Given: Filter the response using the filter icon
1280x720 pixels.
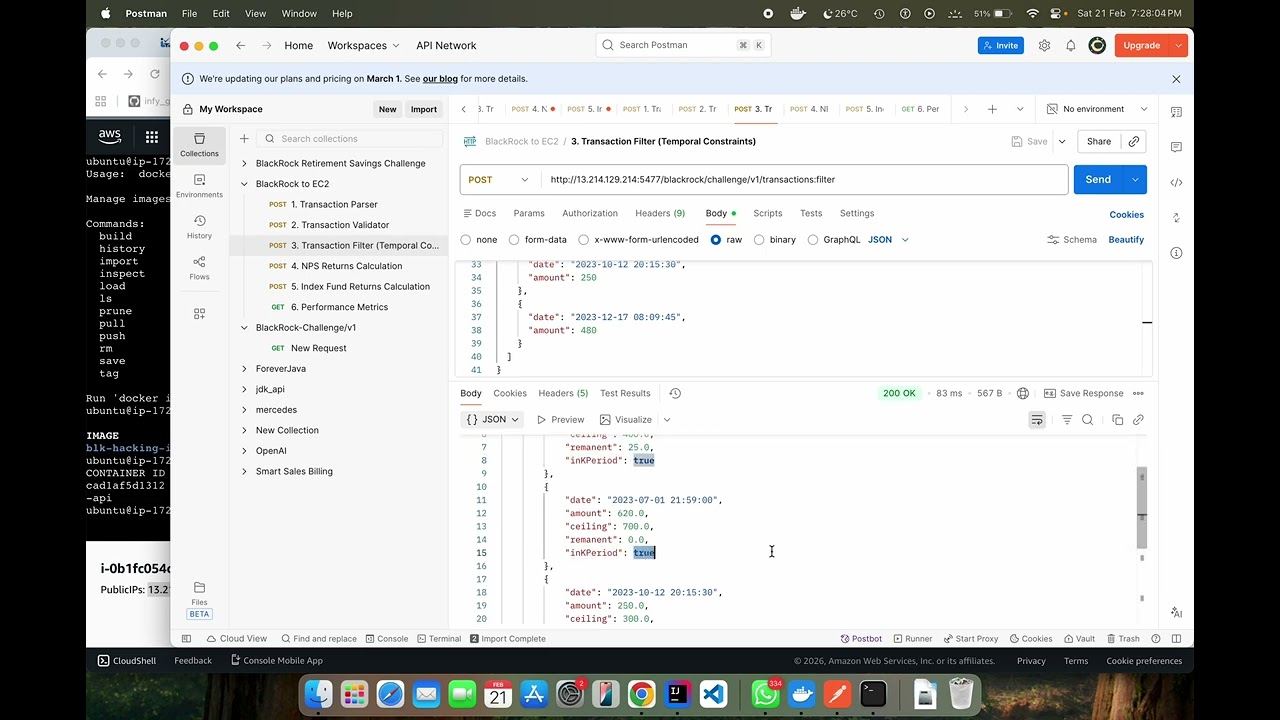Looking at the screenshot, I should (x=1067, y=420).
